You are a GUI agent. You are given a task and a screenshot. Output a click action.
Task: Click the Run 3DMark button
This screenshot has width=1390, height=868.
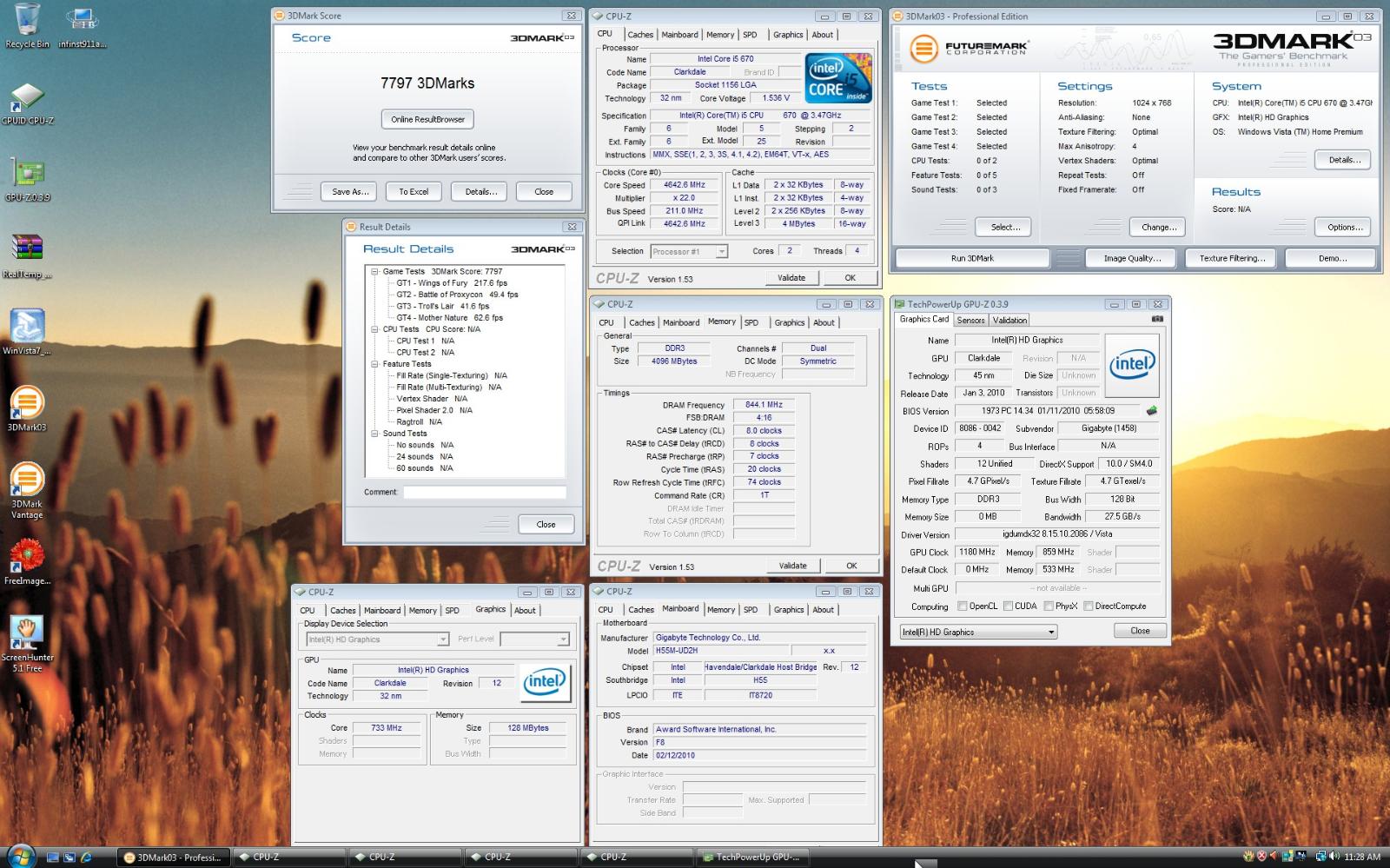pyautogui.click(x=972, y=258)
